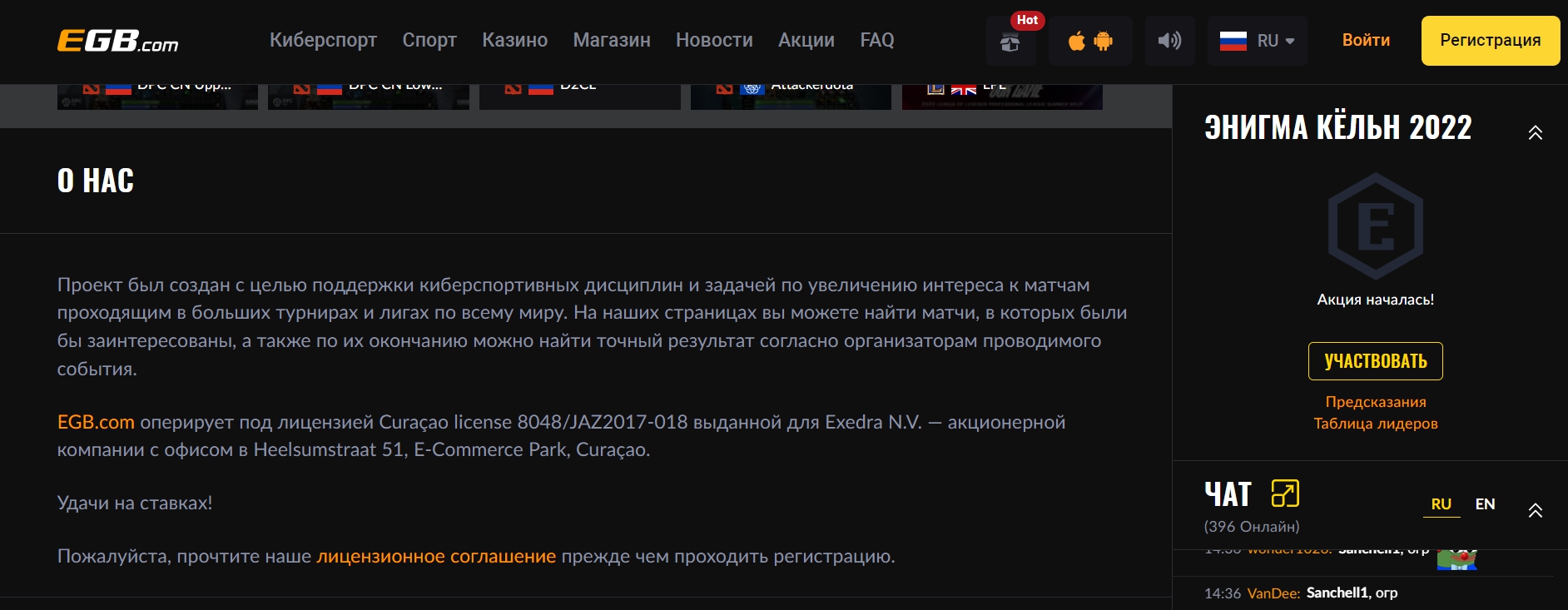Click the EGB.com logo
Image resolution: width=1568 pixels, height=610 pixels.
[117, 41]
